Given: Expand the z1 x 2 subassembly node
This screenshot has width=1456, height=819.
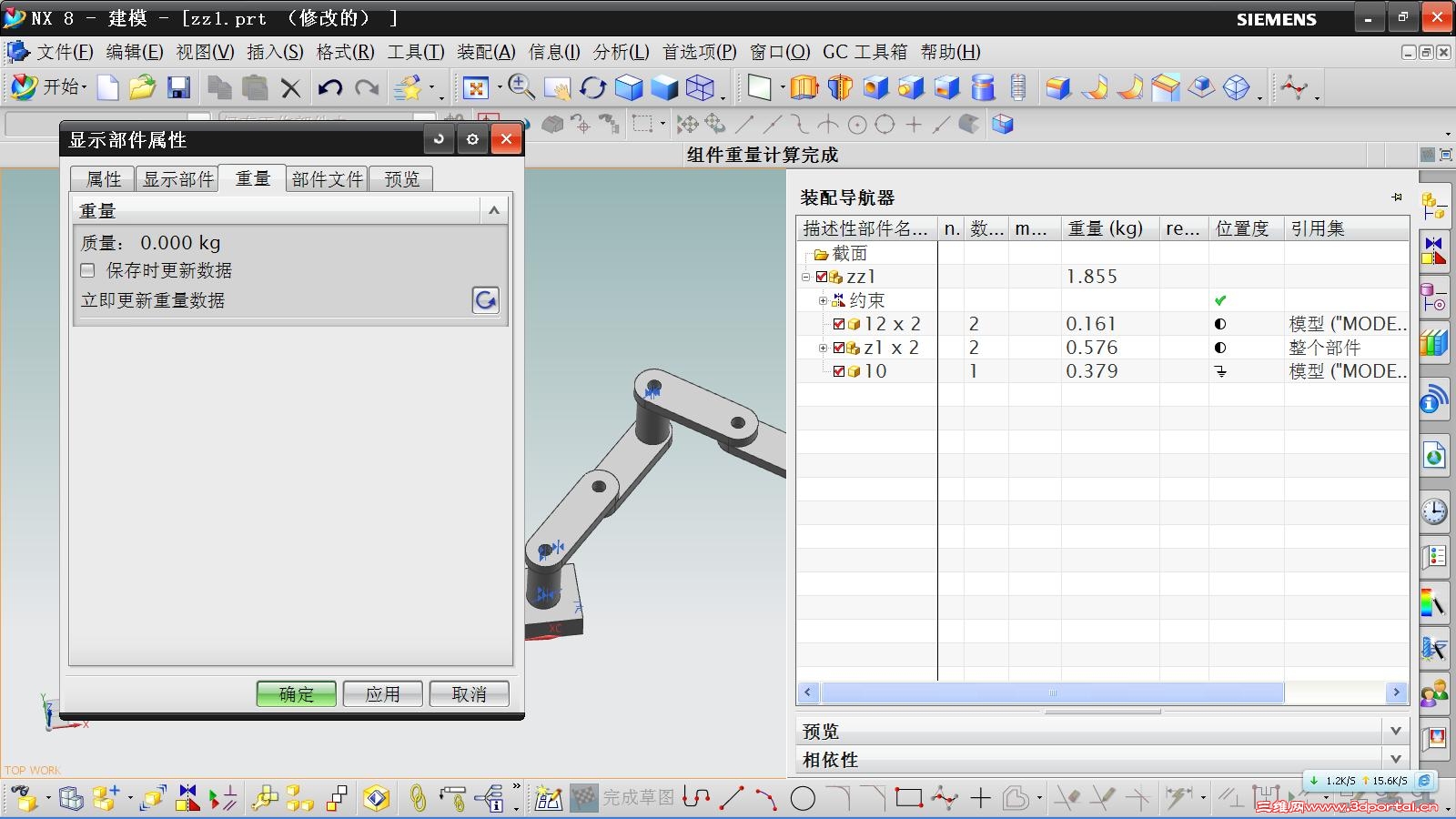Looking at the screenshot, I should coord(823,348).
